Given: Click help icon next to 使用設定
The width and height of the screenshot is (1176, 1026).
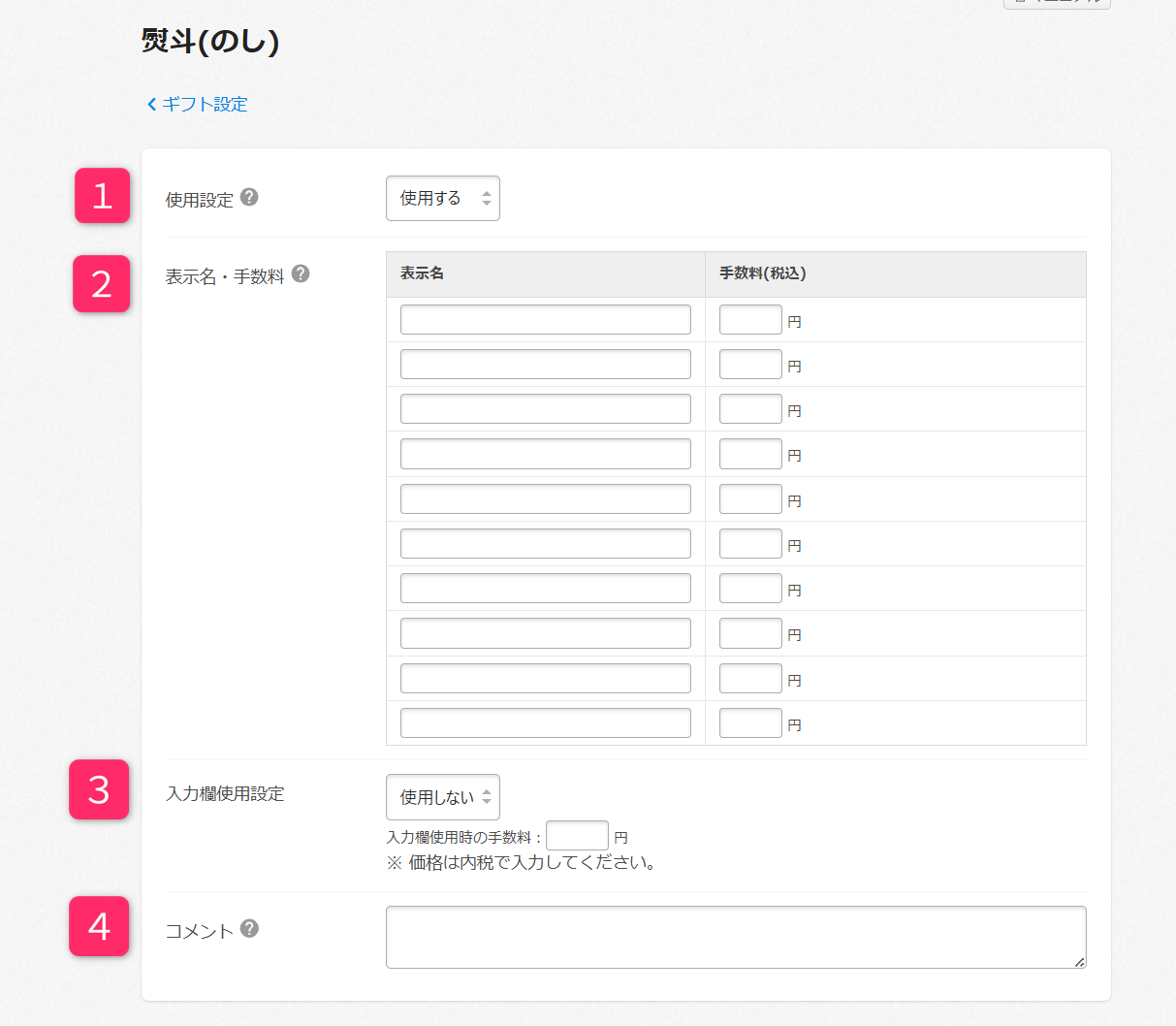Looking at the screenshot, I should point(249,198).
